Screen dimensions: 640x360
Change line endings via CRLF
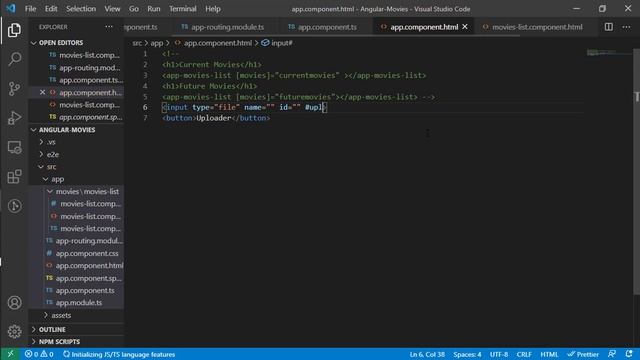pos(524,354)
